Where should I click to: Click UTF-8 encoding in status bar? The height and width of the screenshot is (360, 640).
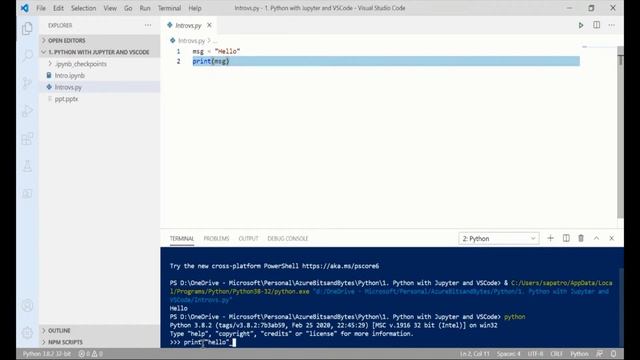pyautogui.click(x=536, y=354)
